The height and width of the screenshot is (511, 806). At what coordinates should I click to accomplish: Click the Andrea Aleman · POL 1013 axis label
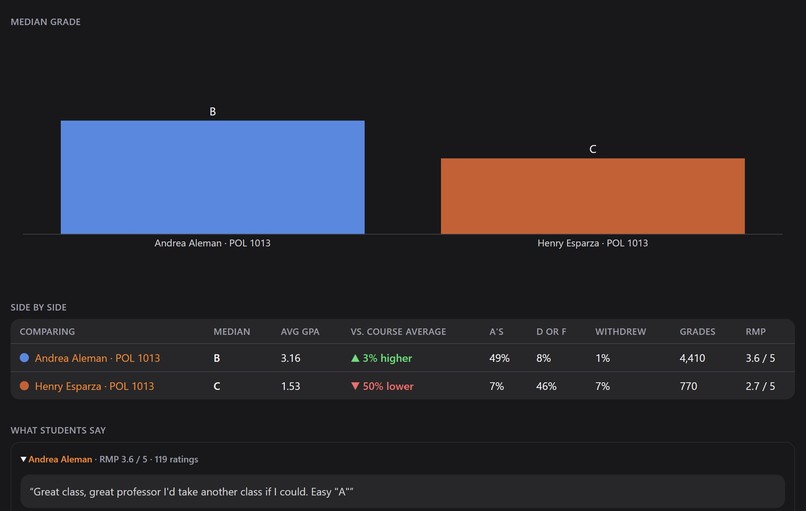[x=212, y=243]
